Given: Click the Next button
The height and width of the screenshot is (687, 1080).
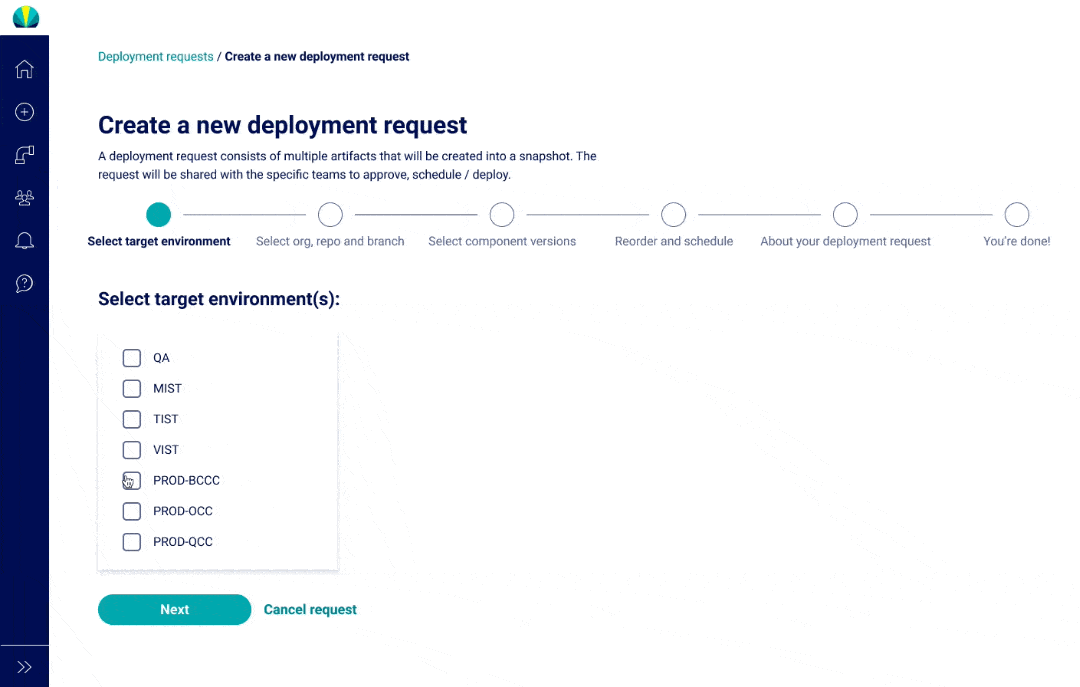Looking at the screenshot, I should pyautogui.click(x=174, y=609).
